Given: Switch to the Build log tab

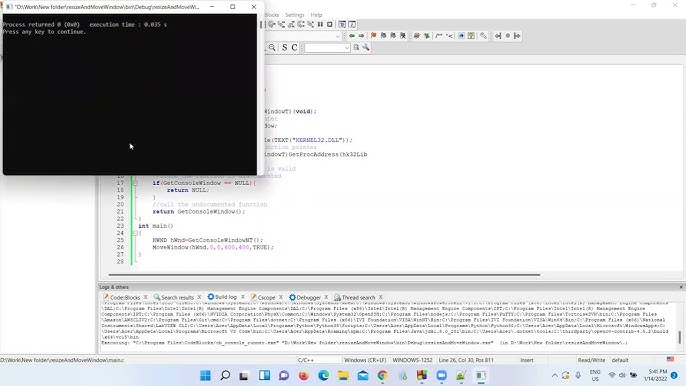Looking at the screenshot, I should [222, 297].
